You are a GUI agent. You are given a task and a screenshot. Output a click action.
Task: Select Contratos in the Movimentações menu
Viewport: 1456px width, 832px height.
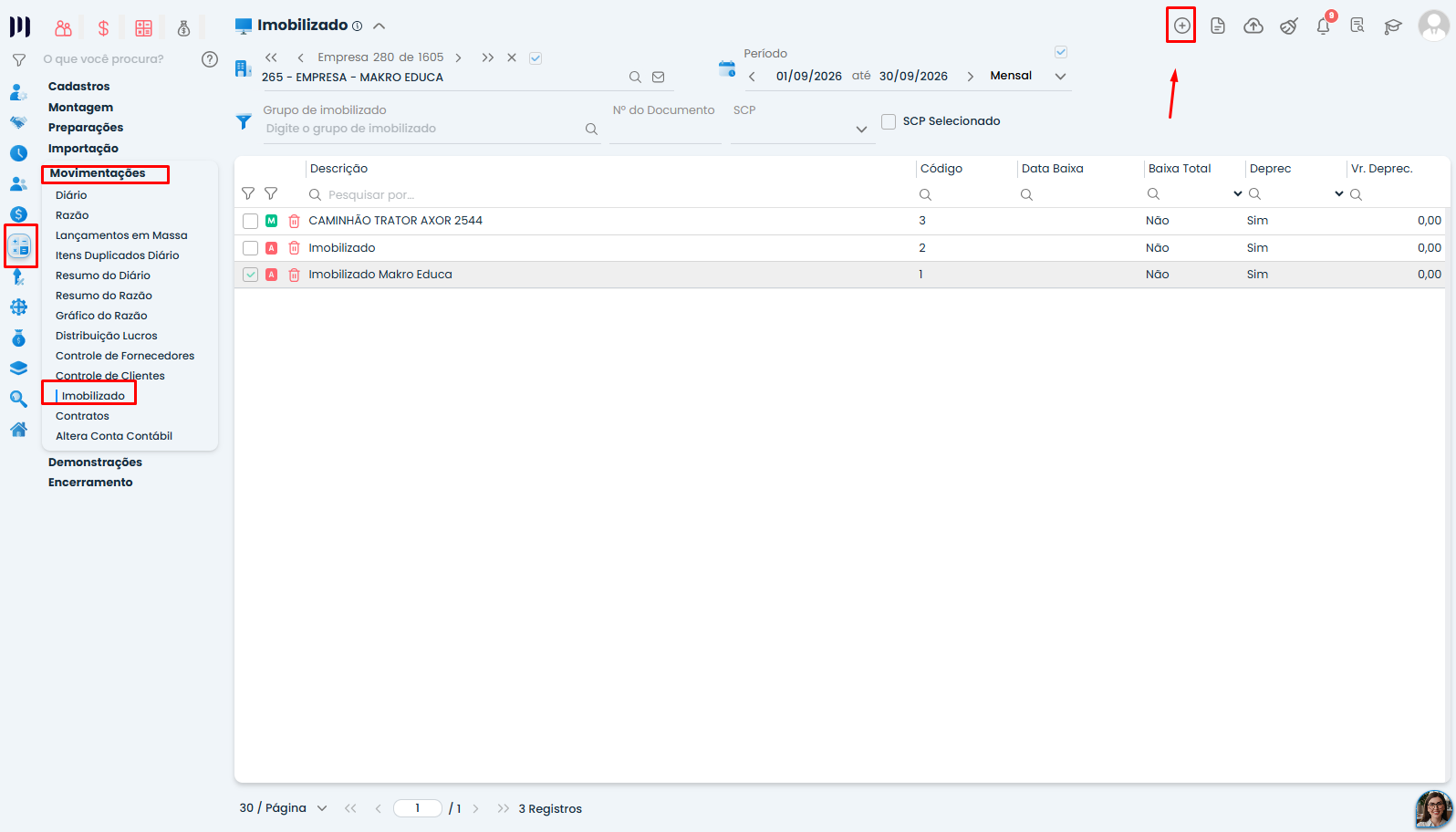tap(82, 416)
